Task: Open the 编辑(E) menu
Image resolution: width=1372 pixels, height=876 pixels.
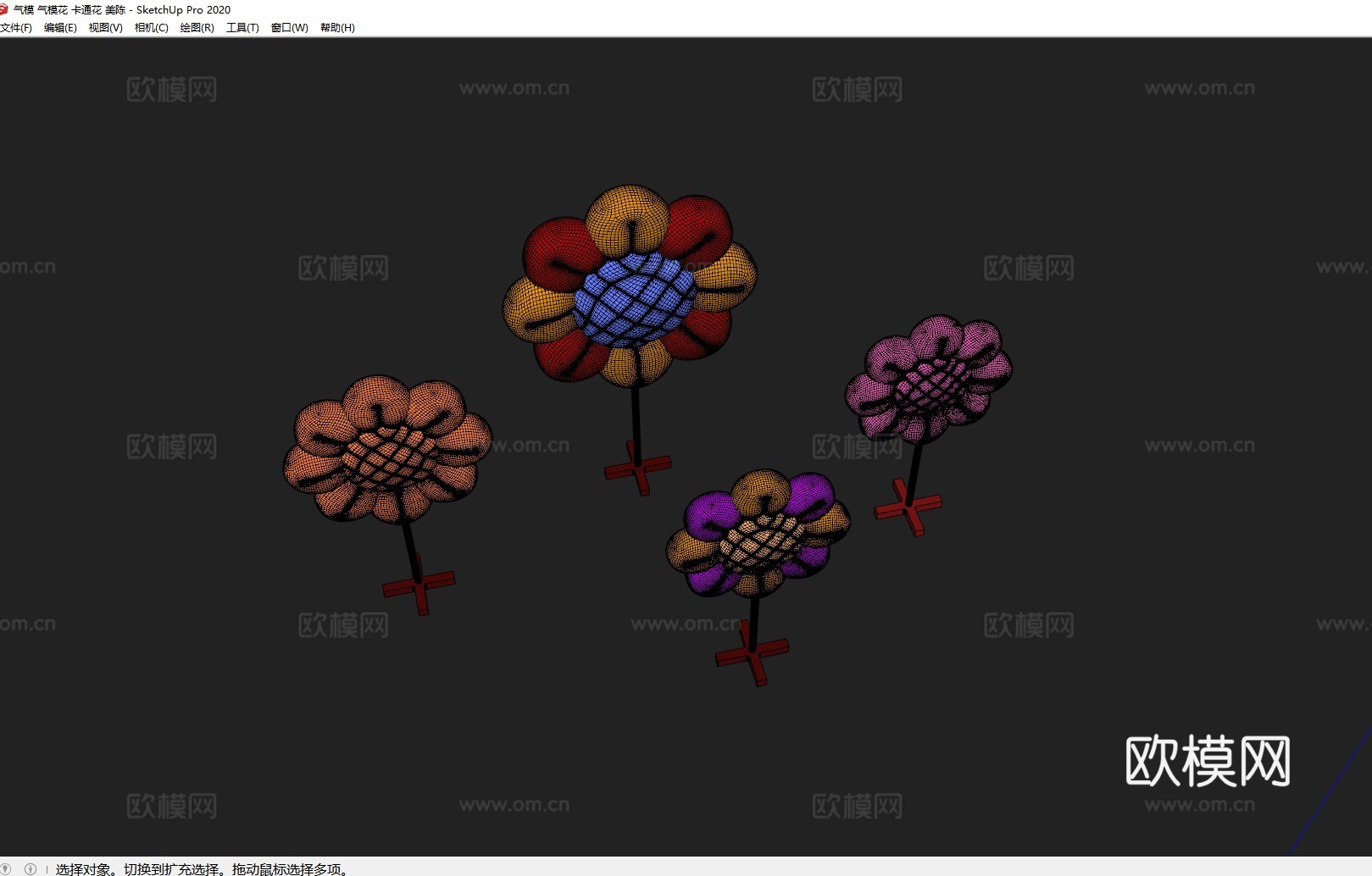Action: tap(60, 27)
